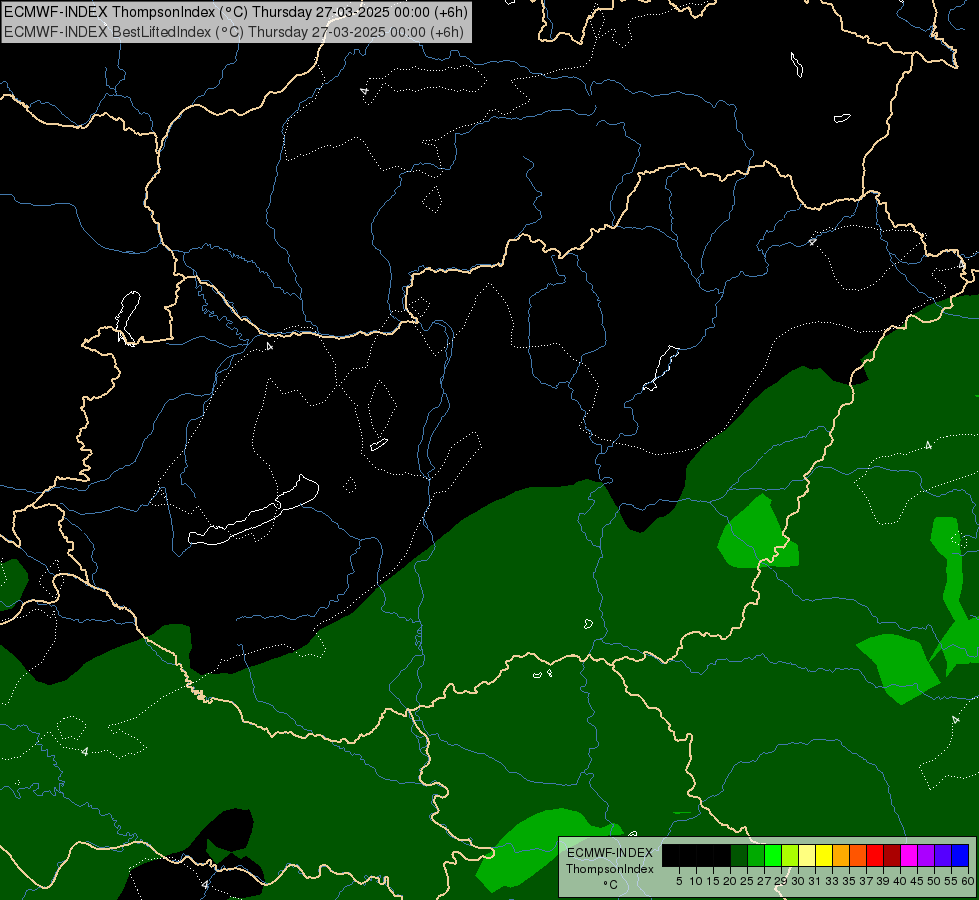Screen dimensions: 979x900
Task: Click the legend tick value '20'
Action: (730, 881)
